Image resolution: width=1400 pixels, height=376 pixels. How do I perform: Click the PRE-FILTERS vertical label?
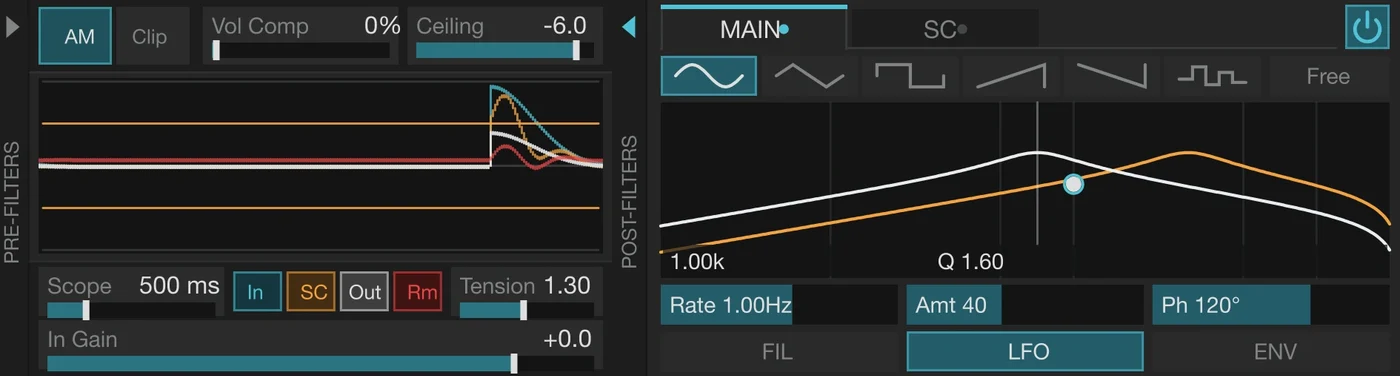pyautogui.click(x=12, y=203)
